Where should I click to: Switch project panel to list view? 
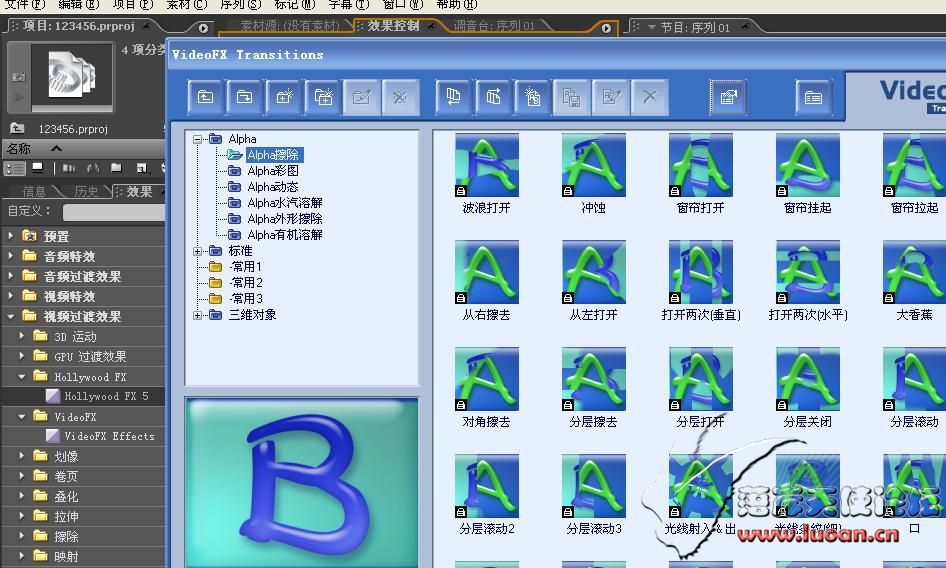(15, 168)
